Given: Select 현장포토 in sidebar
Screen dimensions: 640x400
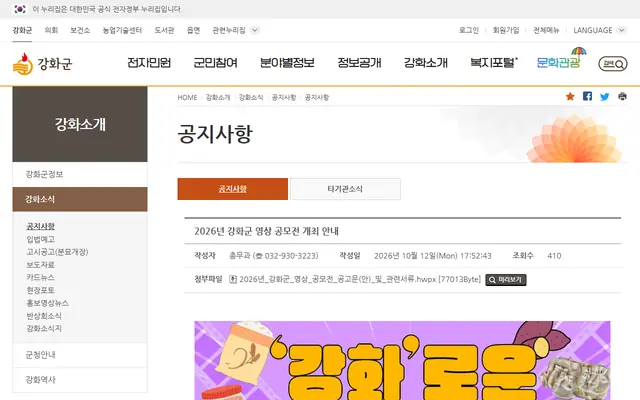Looking at the screenshot, I should click(40, 290).
